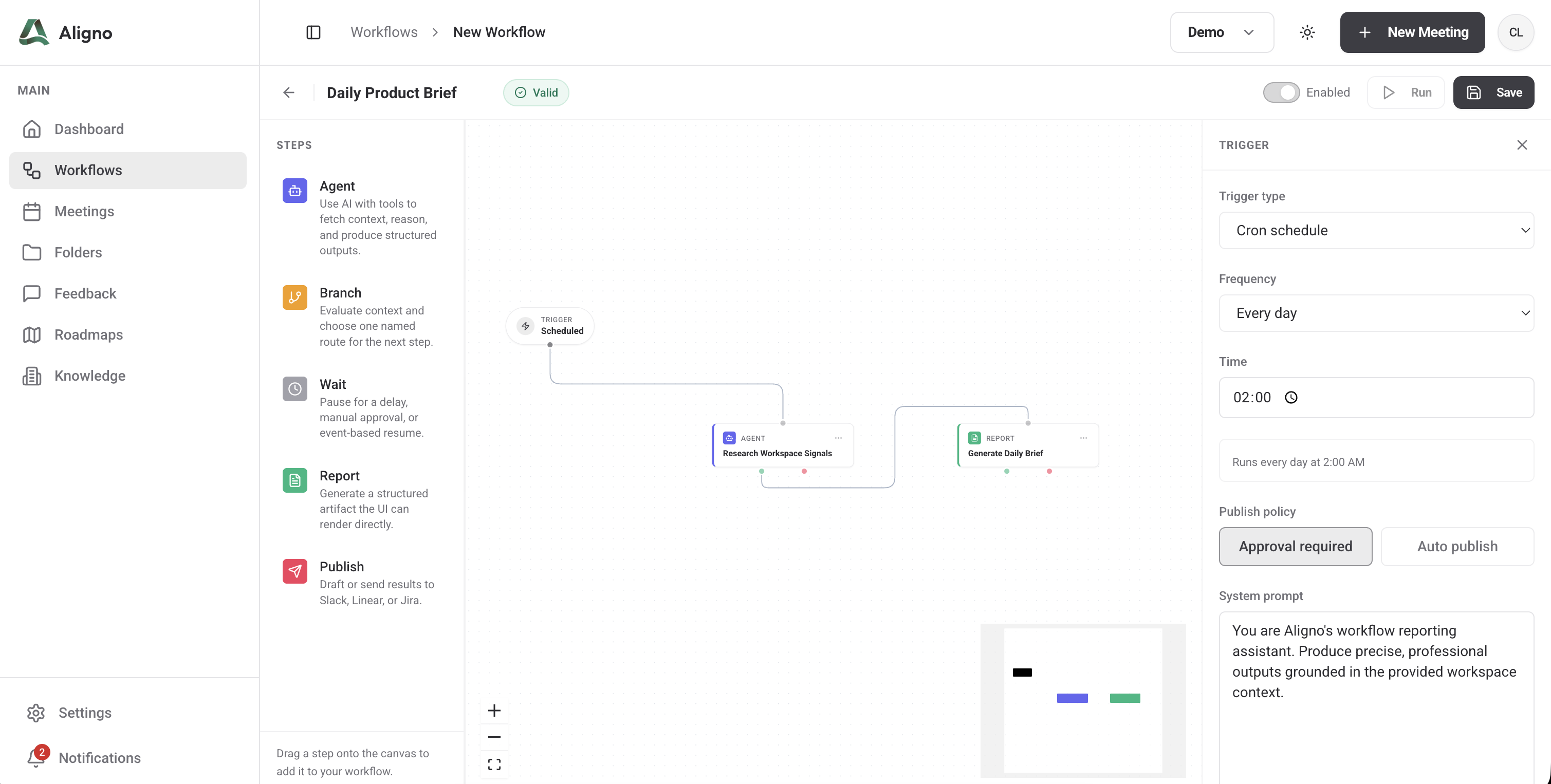
Task: Toggle light mode with the sun icon
Action: tap(1306, 32)
